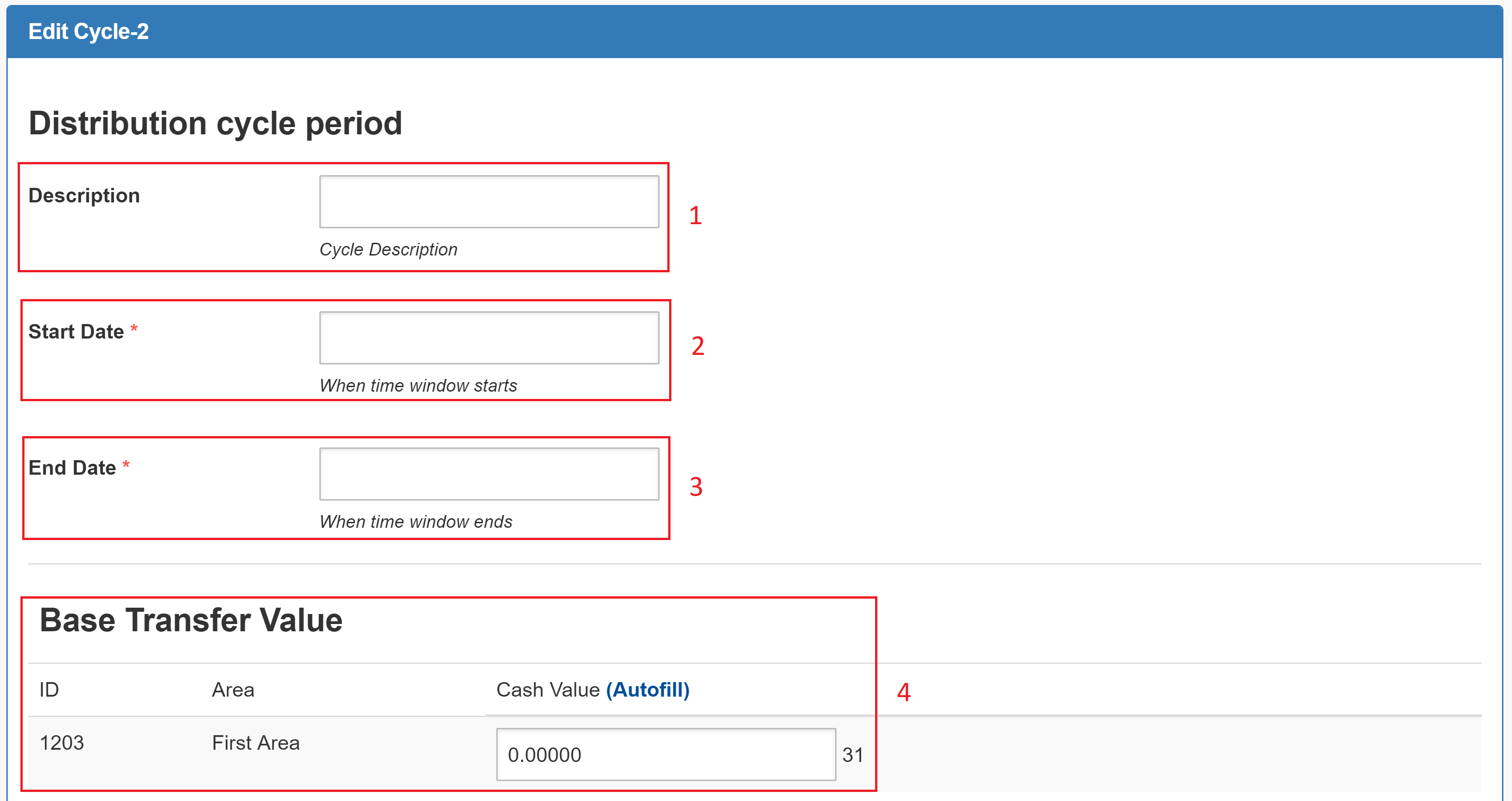Click the Cash Value input for First Area
This screenshot has height=801, width=1512.
(665, 755)
